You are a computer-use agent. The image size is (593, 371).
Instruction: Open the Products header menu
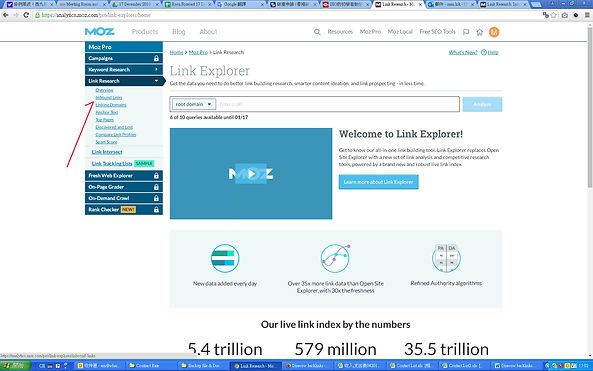145,32
